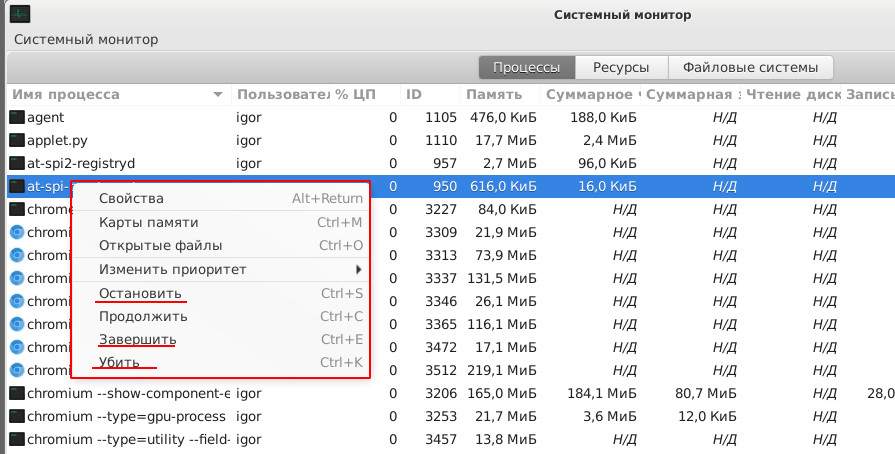Switch to the Ресурсы tab
The height and width of the screenshot is (454, 895).
point(621,68)
